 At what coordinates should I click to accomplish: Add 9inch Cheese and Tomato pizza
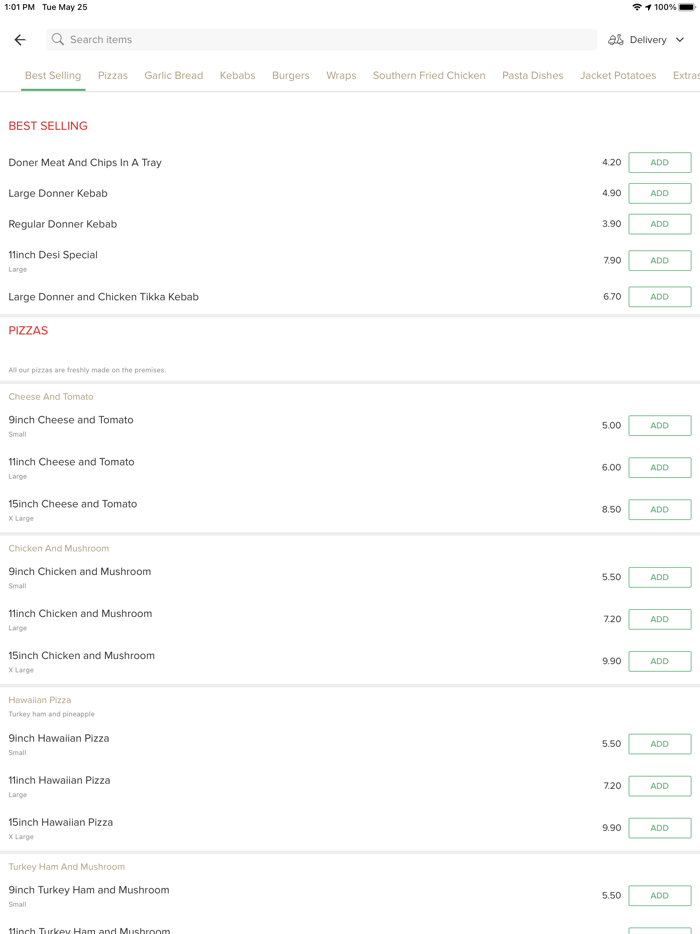pos(659,425)
